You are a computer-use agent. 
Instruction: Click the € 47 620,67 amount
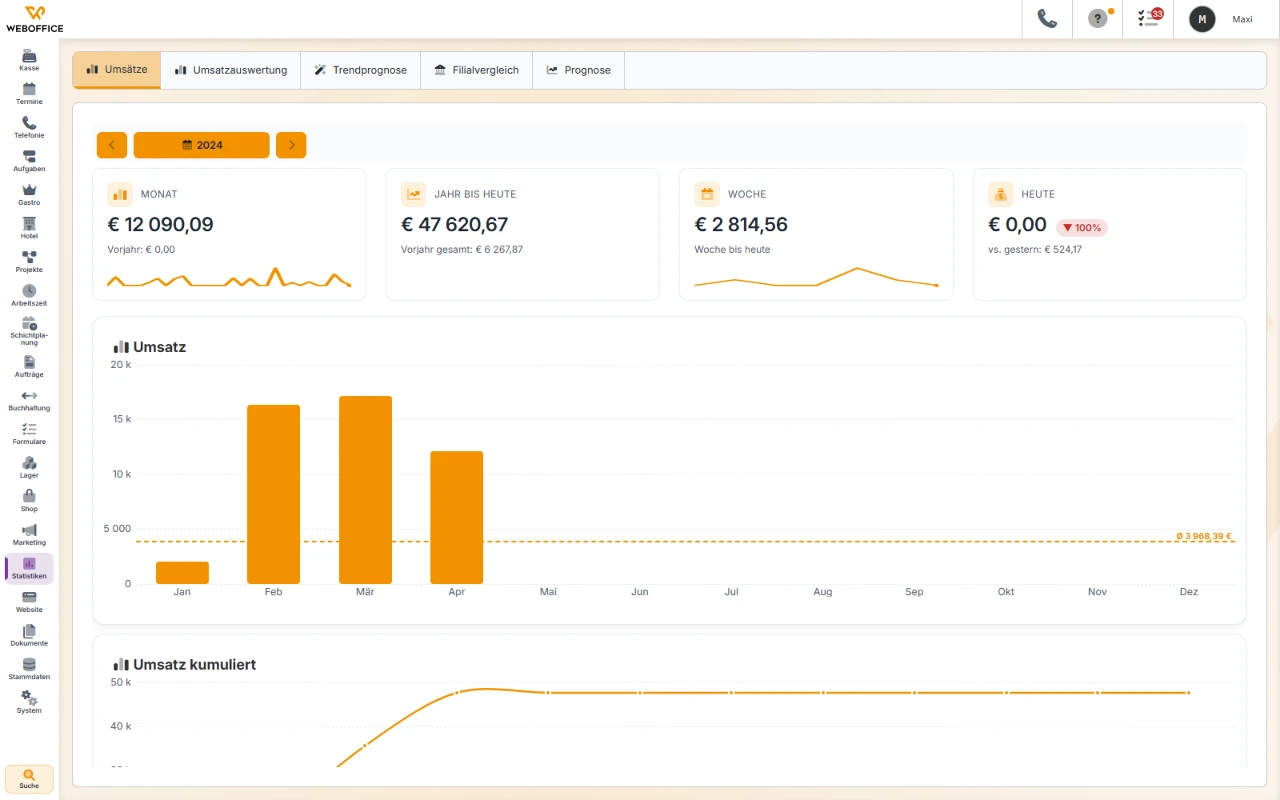coord(455,225)
